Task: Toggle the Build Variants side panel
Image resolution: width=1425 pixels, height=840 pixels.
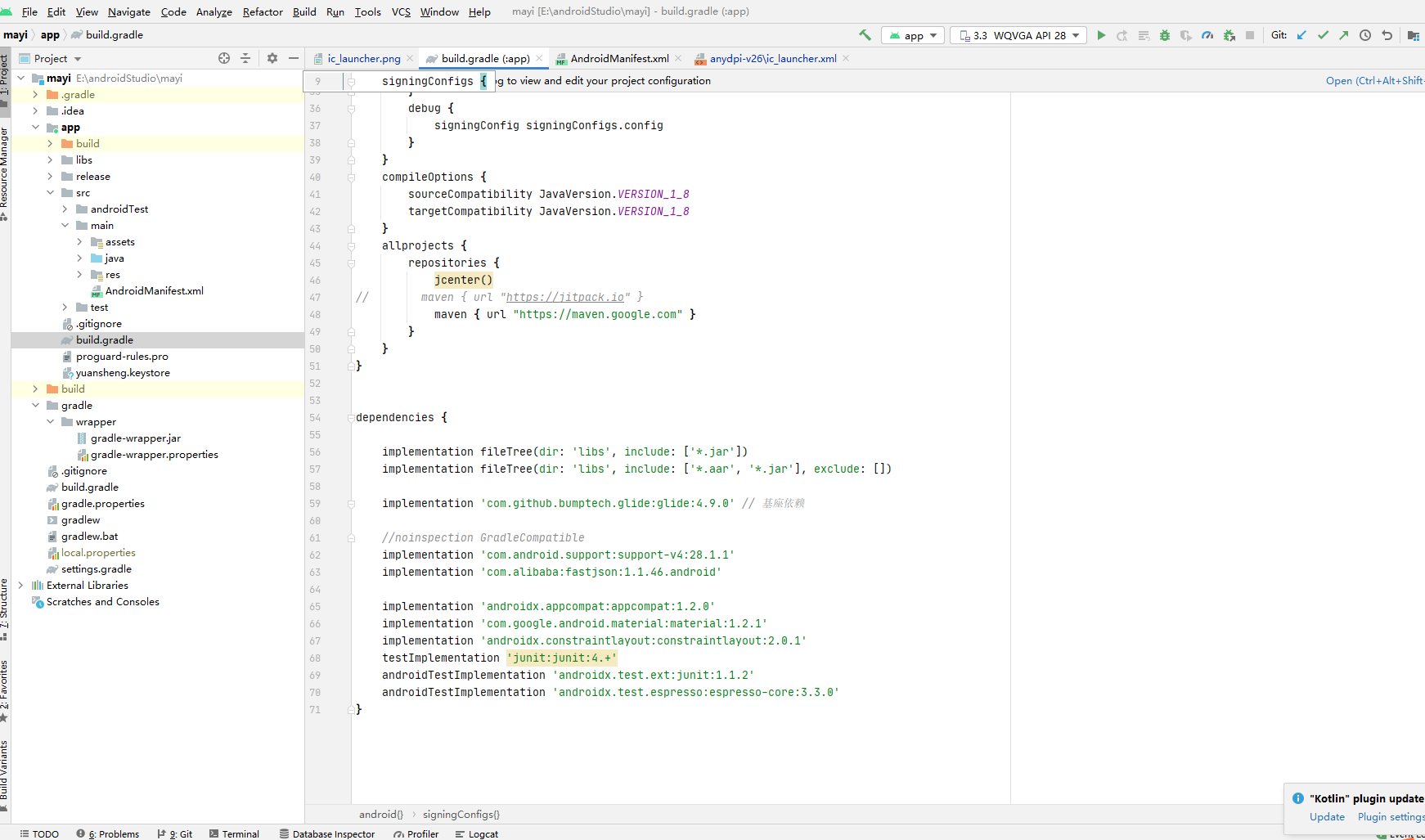Action: point(4,775)
